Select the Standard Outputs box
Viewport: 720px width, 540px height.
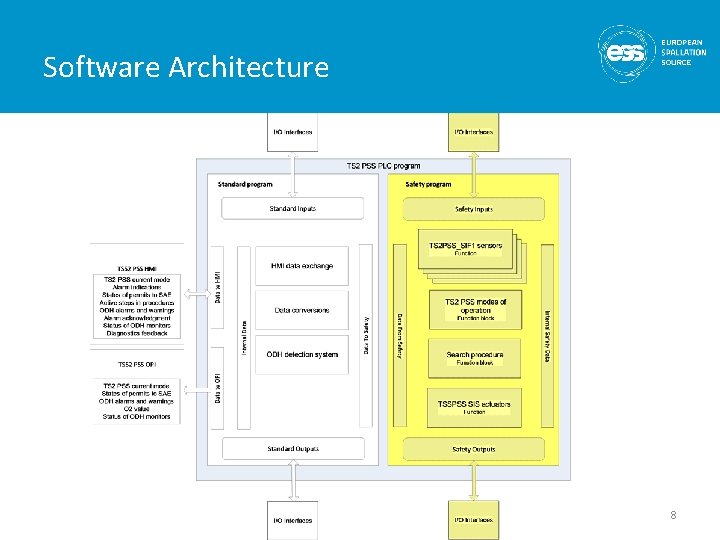click(x=293, y=449)
